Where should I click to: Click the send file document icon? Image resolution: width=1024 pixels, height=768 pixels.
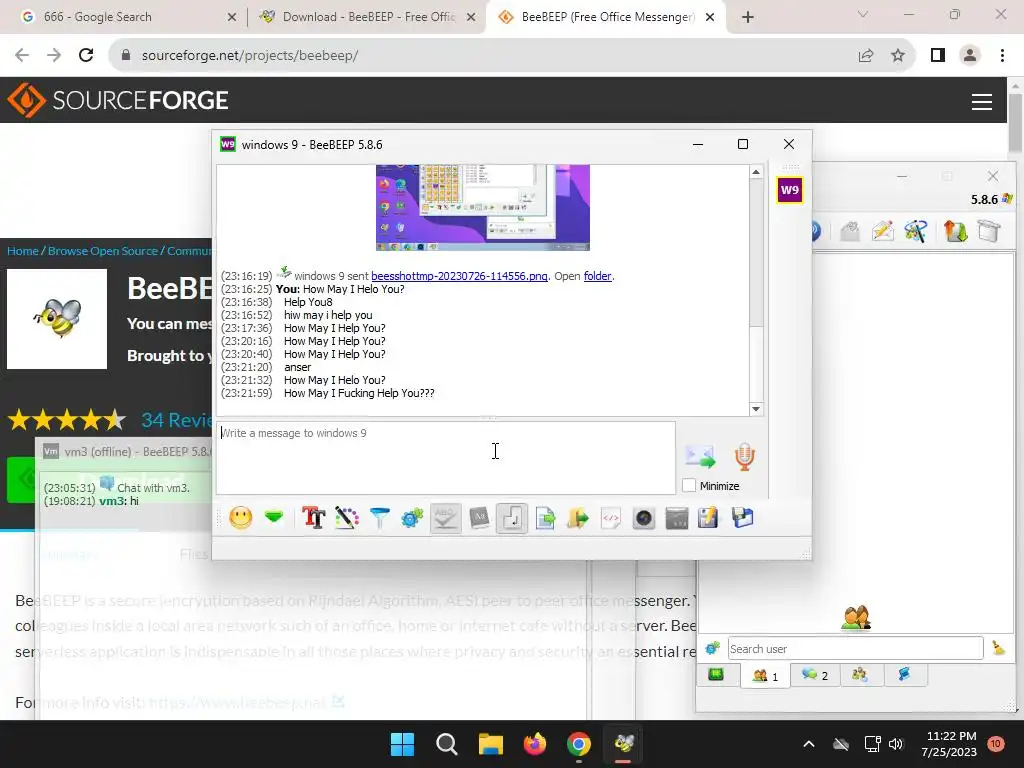pyautogui.click(x=545, y=519)
